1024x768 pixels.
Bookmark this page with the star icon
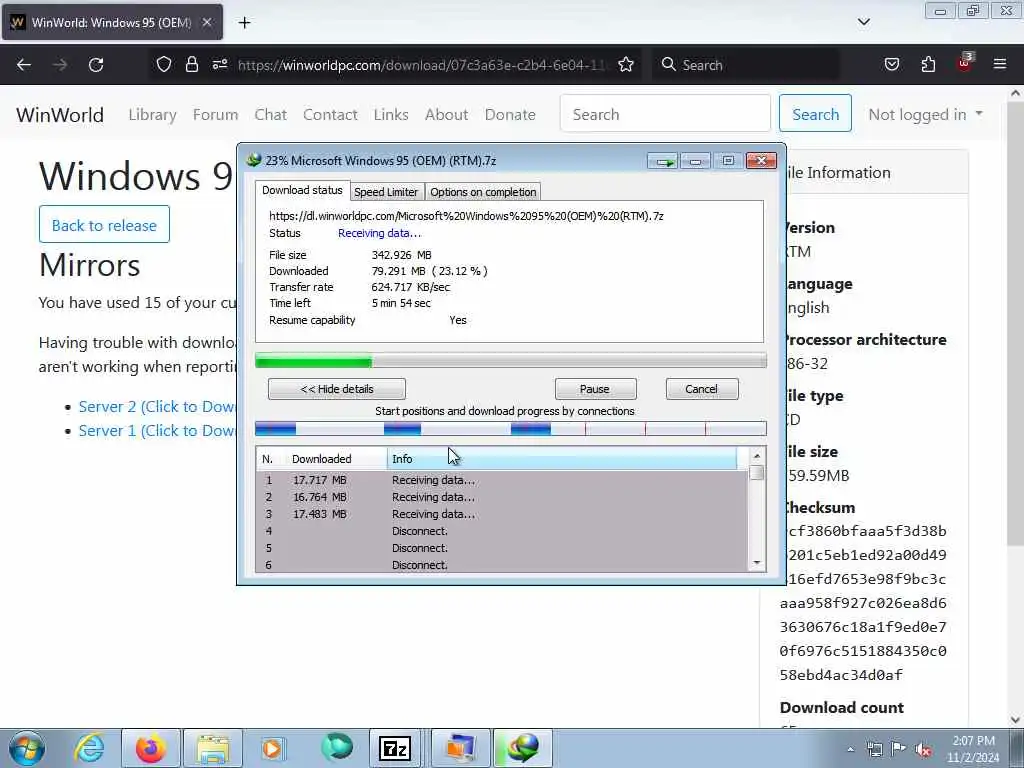coord(626,64)
